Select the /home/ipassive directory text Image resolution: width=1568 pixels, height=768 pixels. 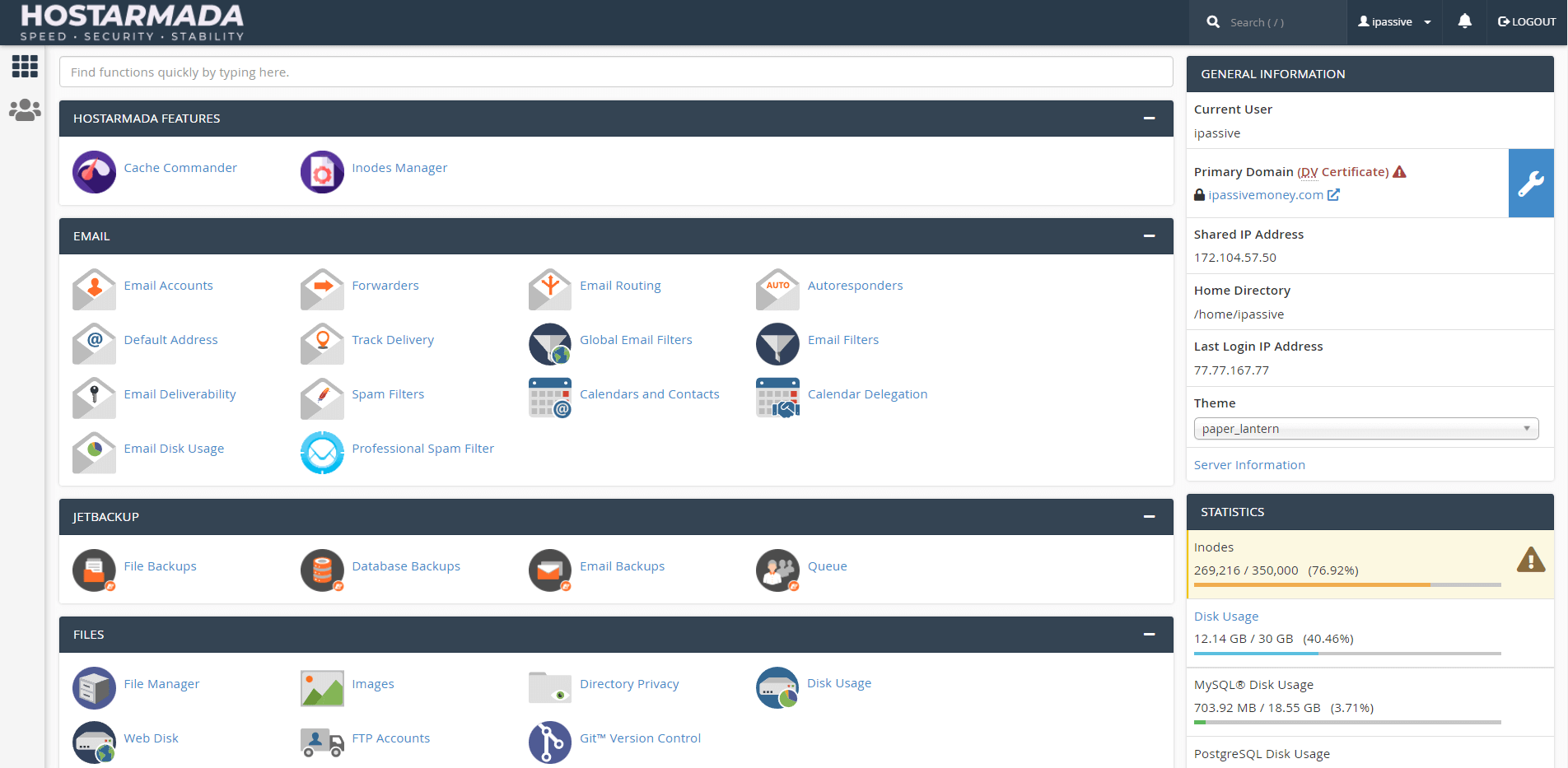(x=1239, y=314)
